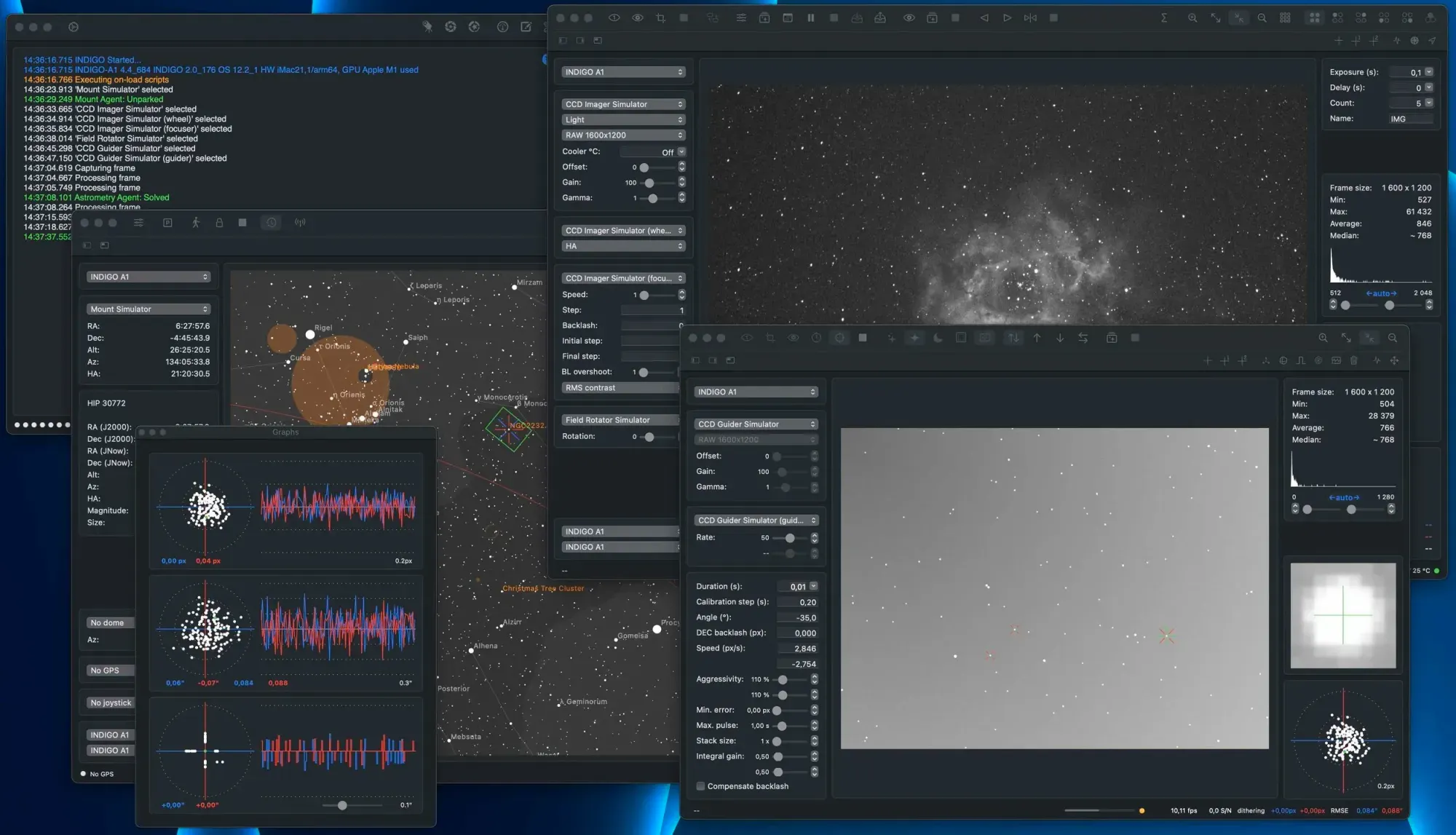
Task: Adjust the Aggressivity 110 % slider
Action: [x=783, y=679]
